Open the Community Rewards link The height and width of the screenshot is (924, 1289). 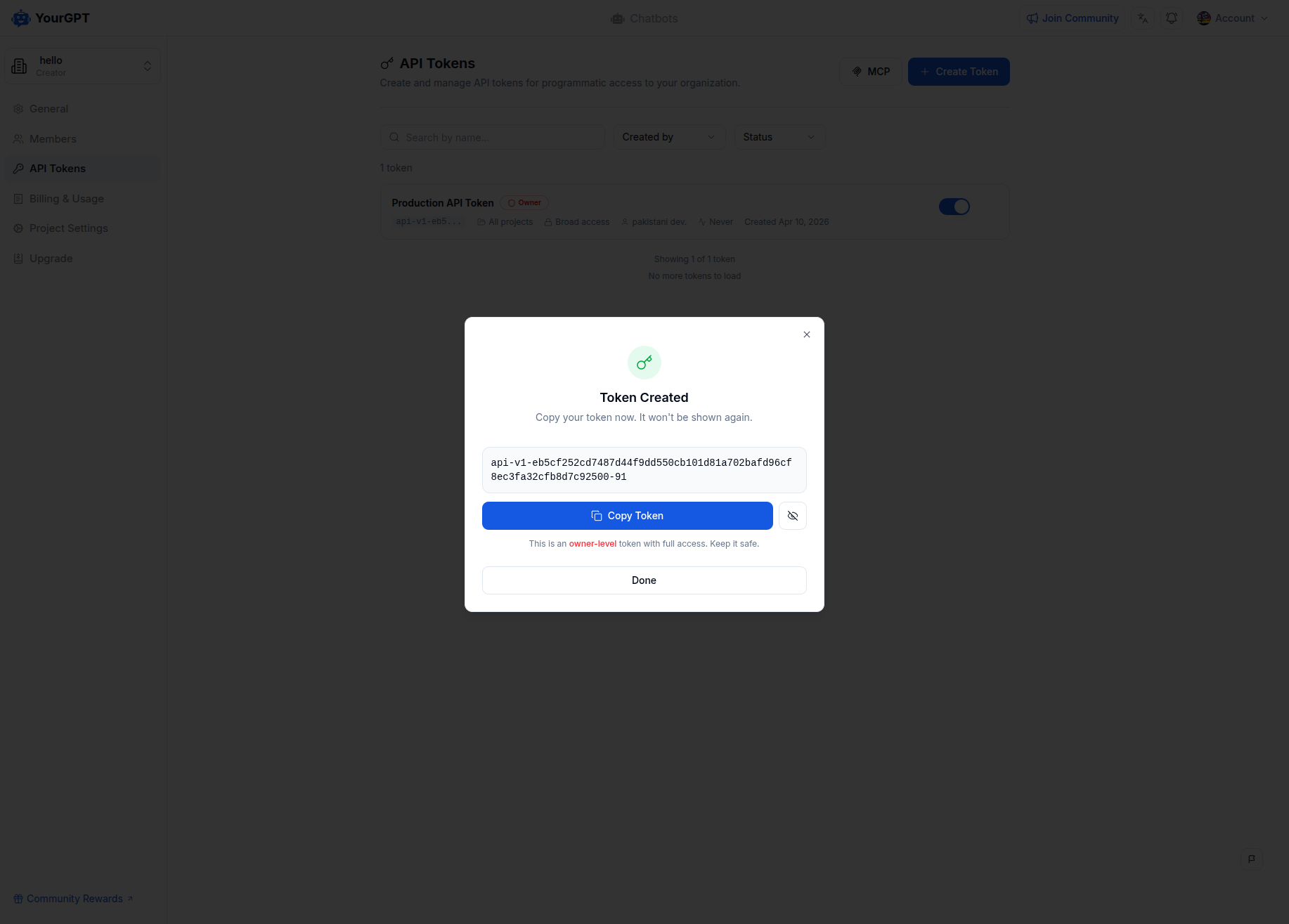click(73, 899)
